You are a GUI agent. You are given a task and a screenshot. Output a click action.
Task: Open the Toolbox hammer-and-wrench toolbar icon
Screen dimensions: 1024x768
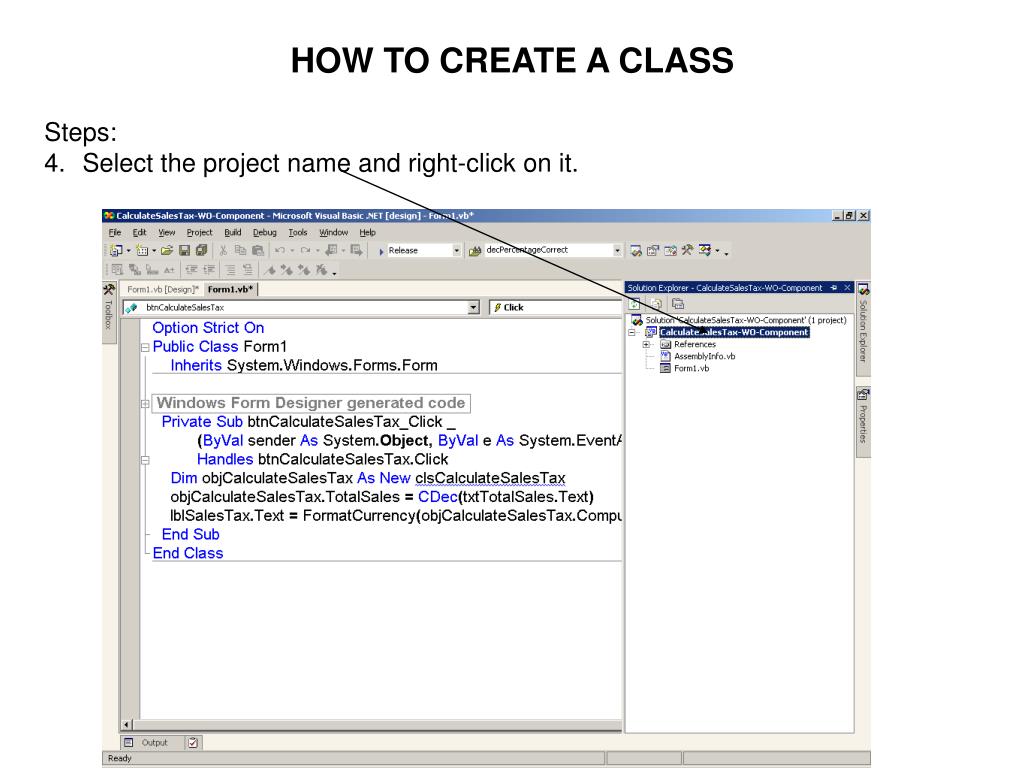click(x=687, y=250)
